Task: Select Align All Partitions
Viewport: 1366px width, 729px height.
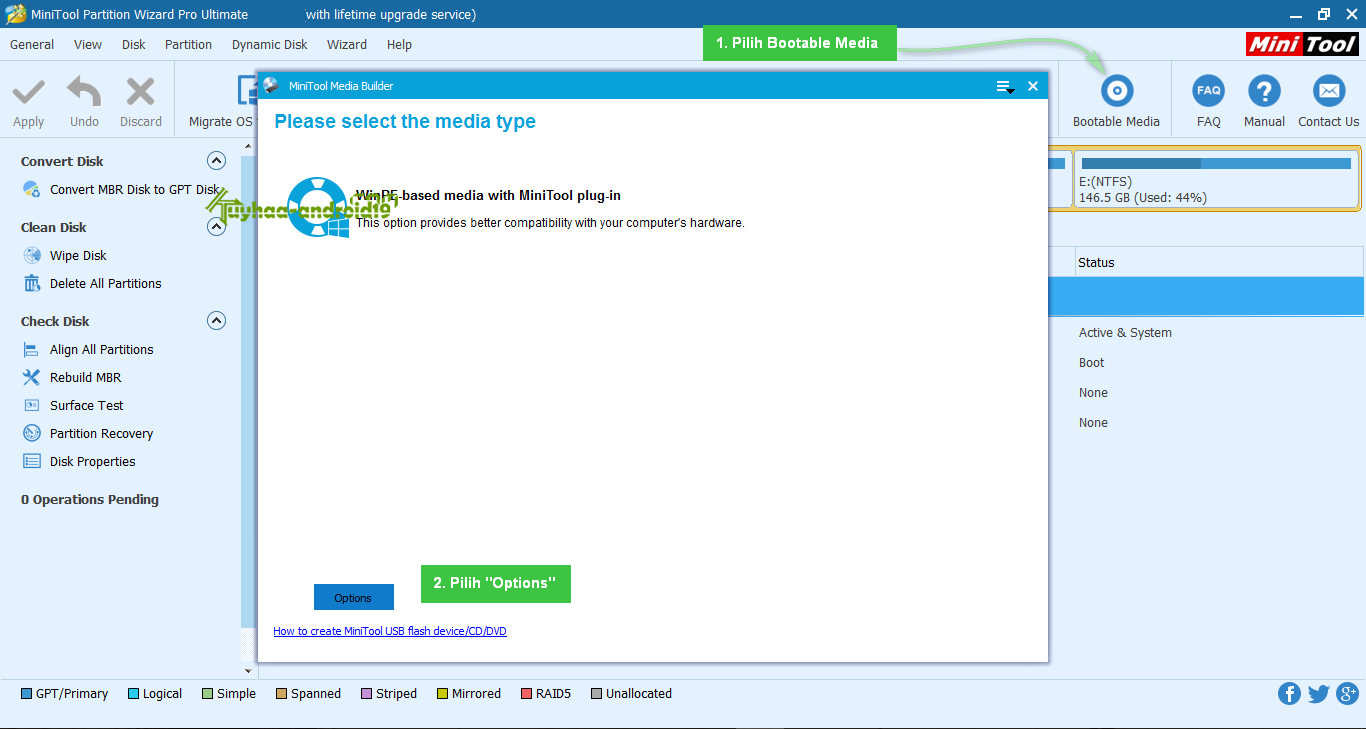Action: (x=88, y=349)
